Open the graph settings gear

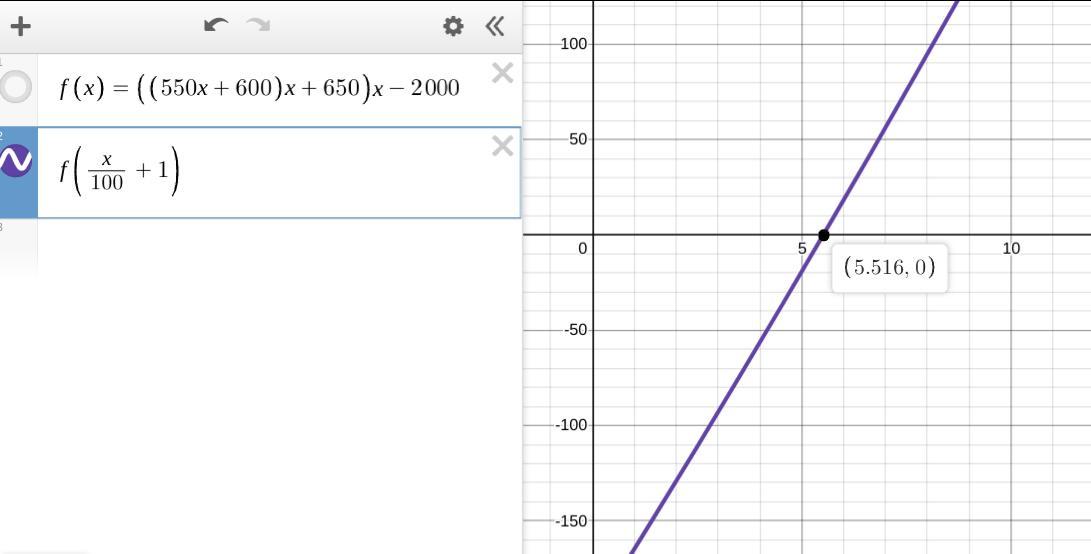point(453,26)
